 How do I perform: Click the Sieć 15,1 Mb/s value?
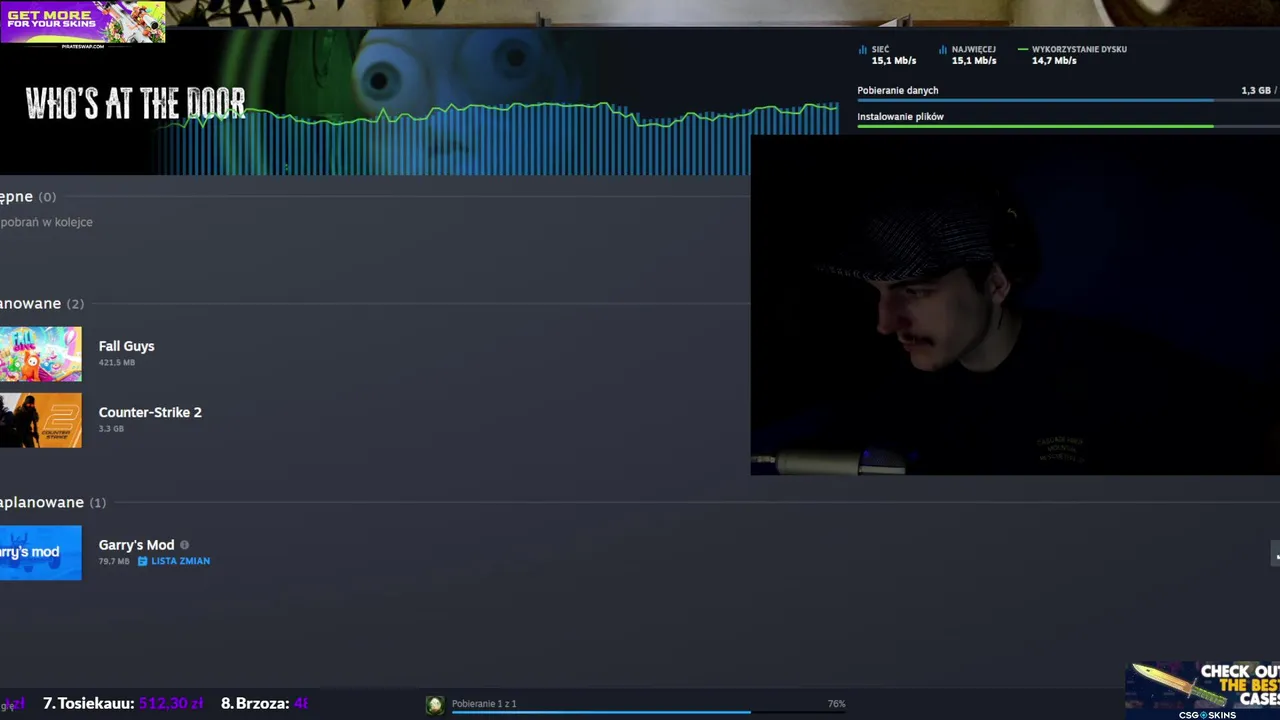click(894, 61)
